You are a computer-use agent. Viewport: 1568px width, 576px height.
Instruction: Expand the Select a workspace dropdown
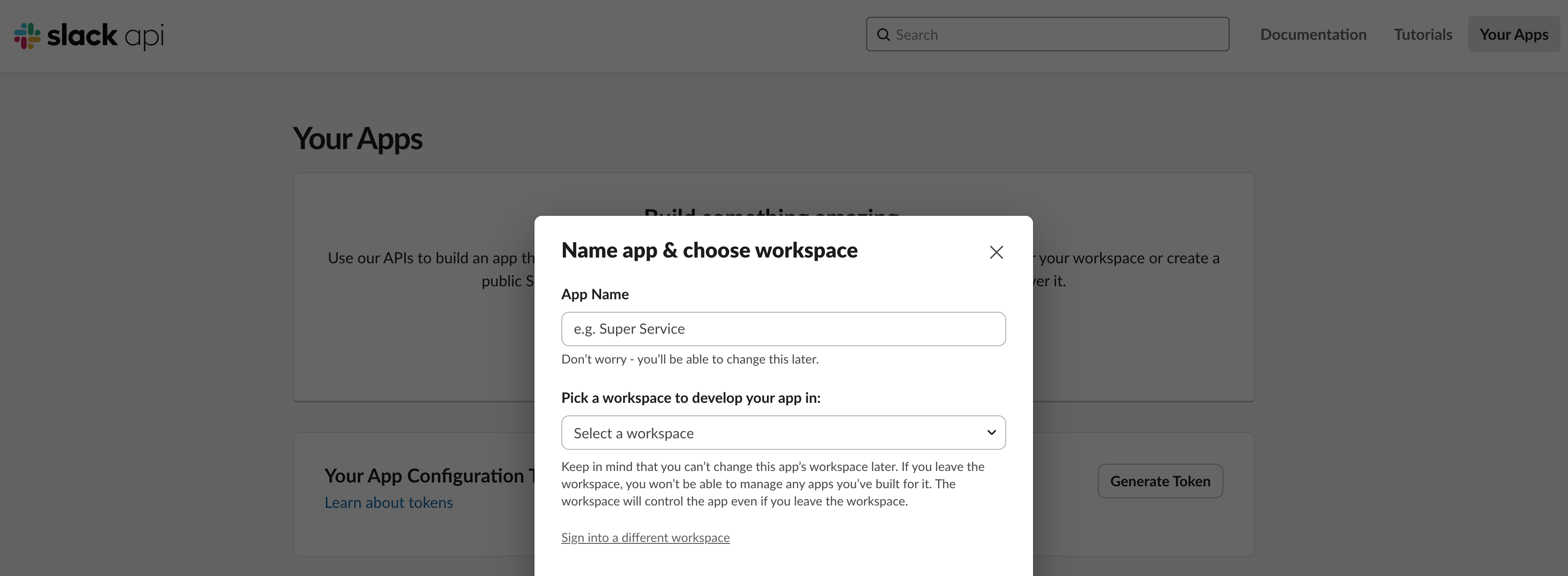783,432
